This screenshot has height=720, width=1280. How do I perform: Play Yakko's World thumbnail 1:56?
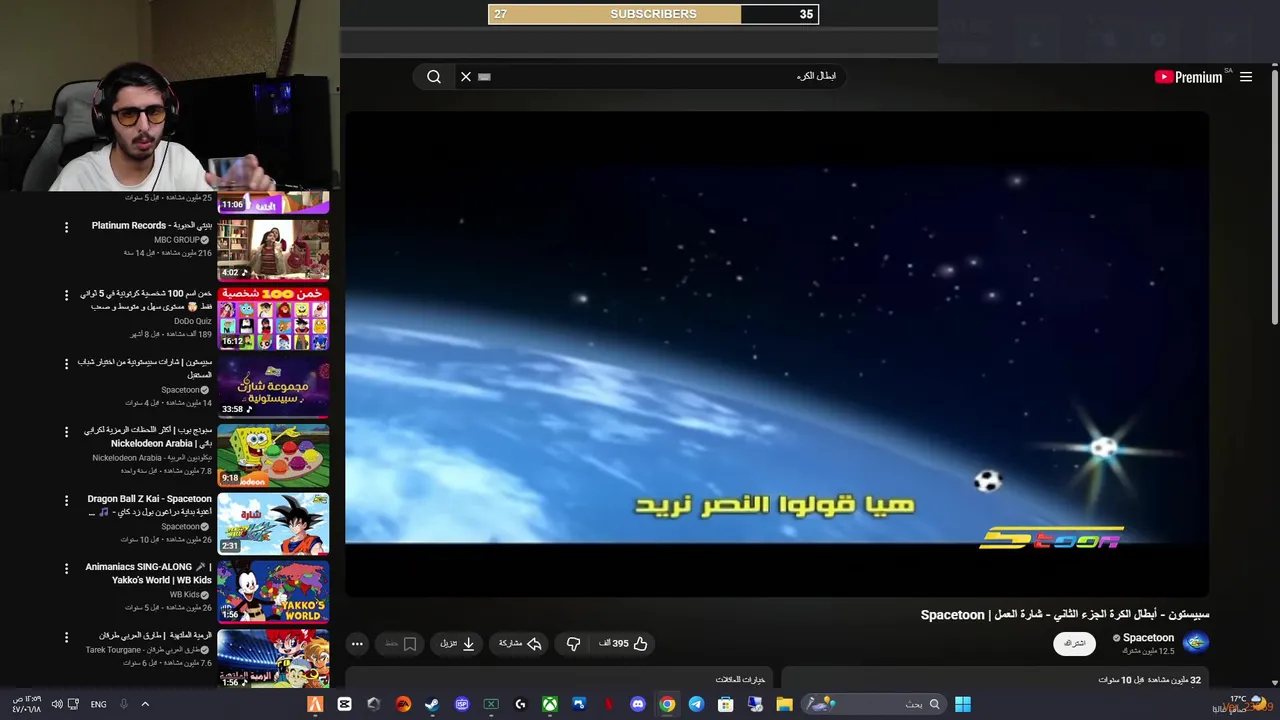click(x=273, y=591)
